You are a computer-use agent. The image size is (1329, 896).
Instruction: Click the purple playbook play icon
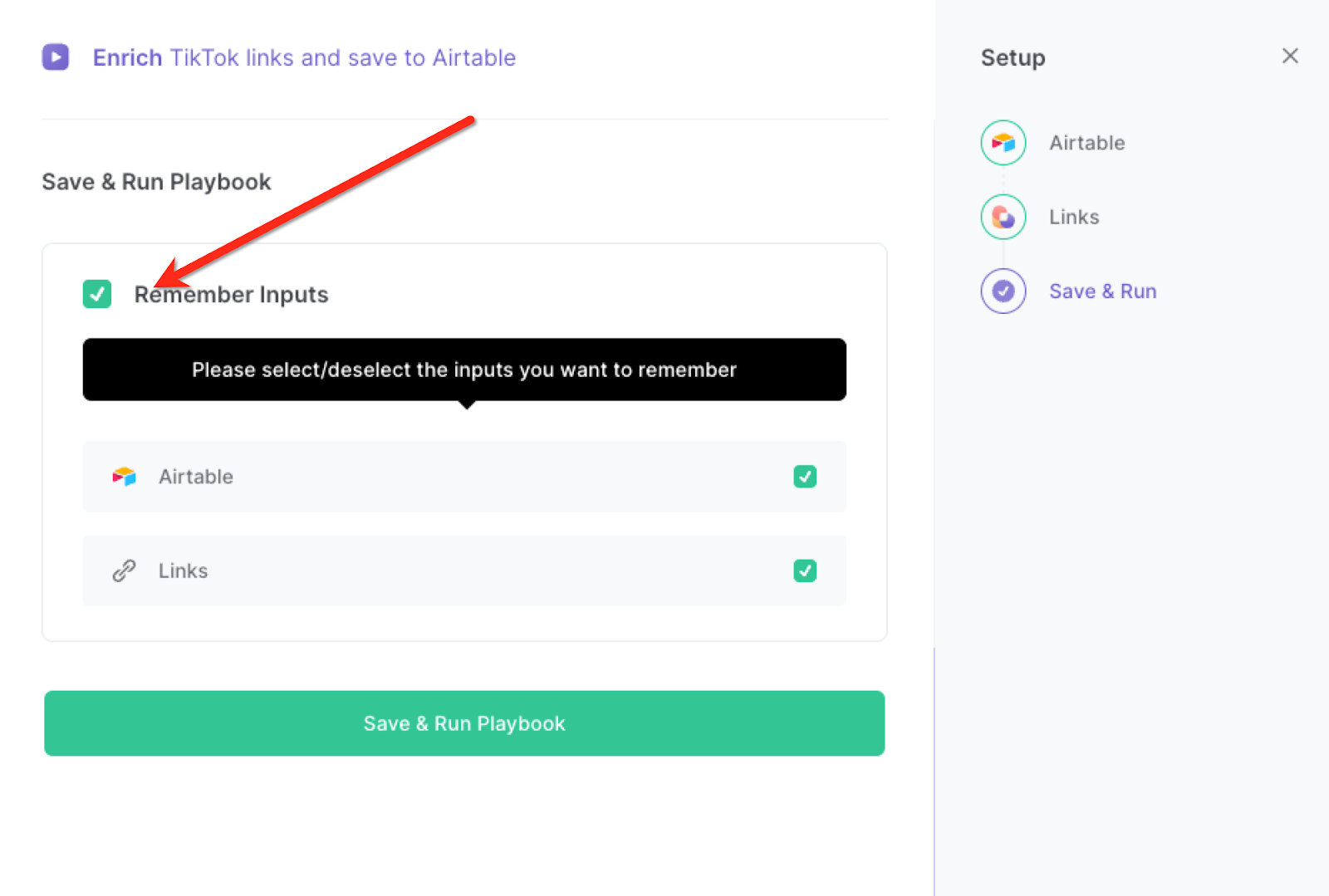click(55, 56)
